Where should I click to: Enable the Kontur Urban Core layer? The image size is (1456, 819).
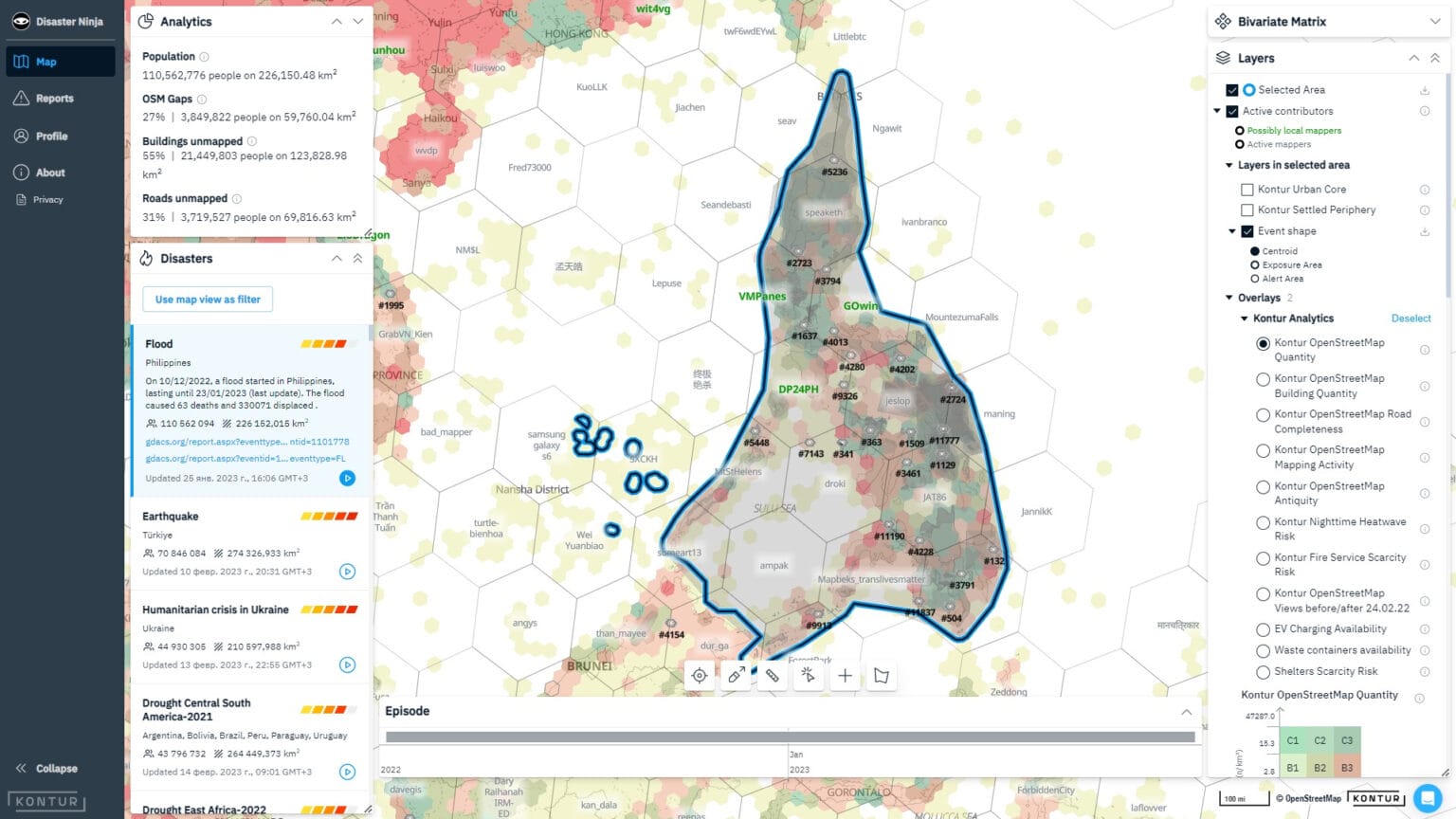pyautogui.click(x=1247, y=190)
